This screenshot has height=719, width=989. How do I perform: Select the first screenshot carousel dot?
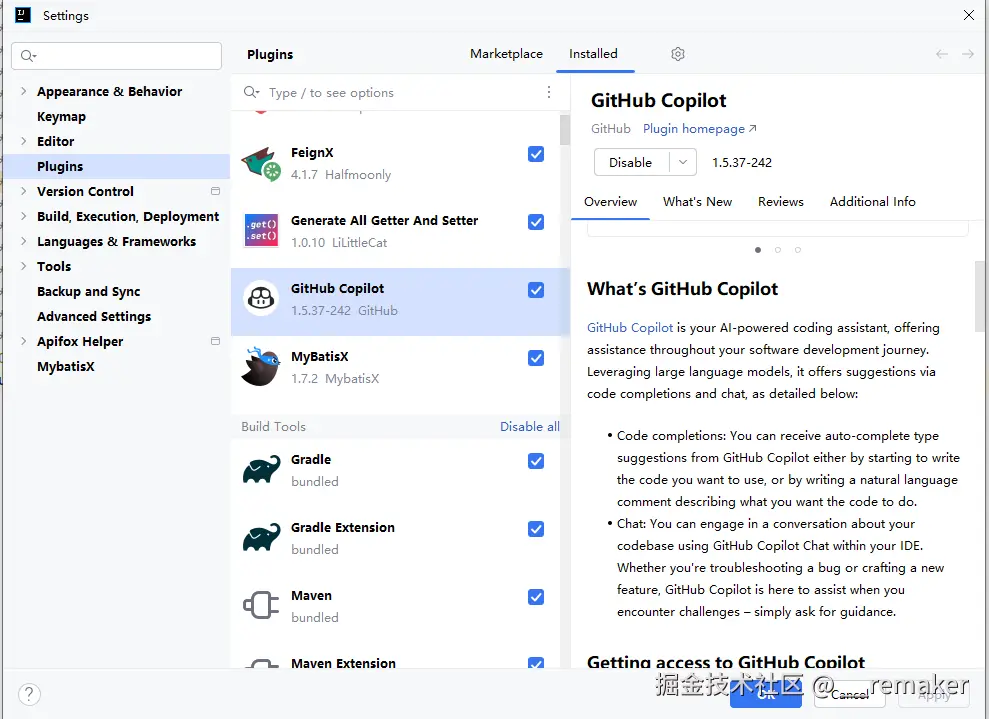click(758, 250)
